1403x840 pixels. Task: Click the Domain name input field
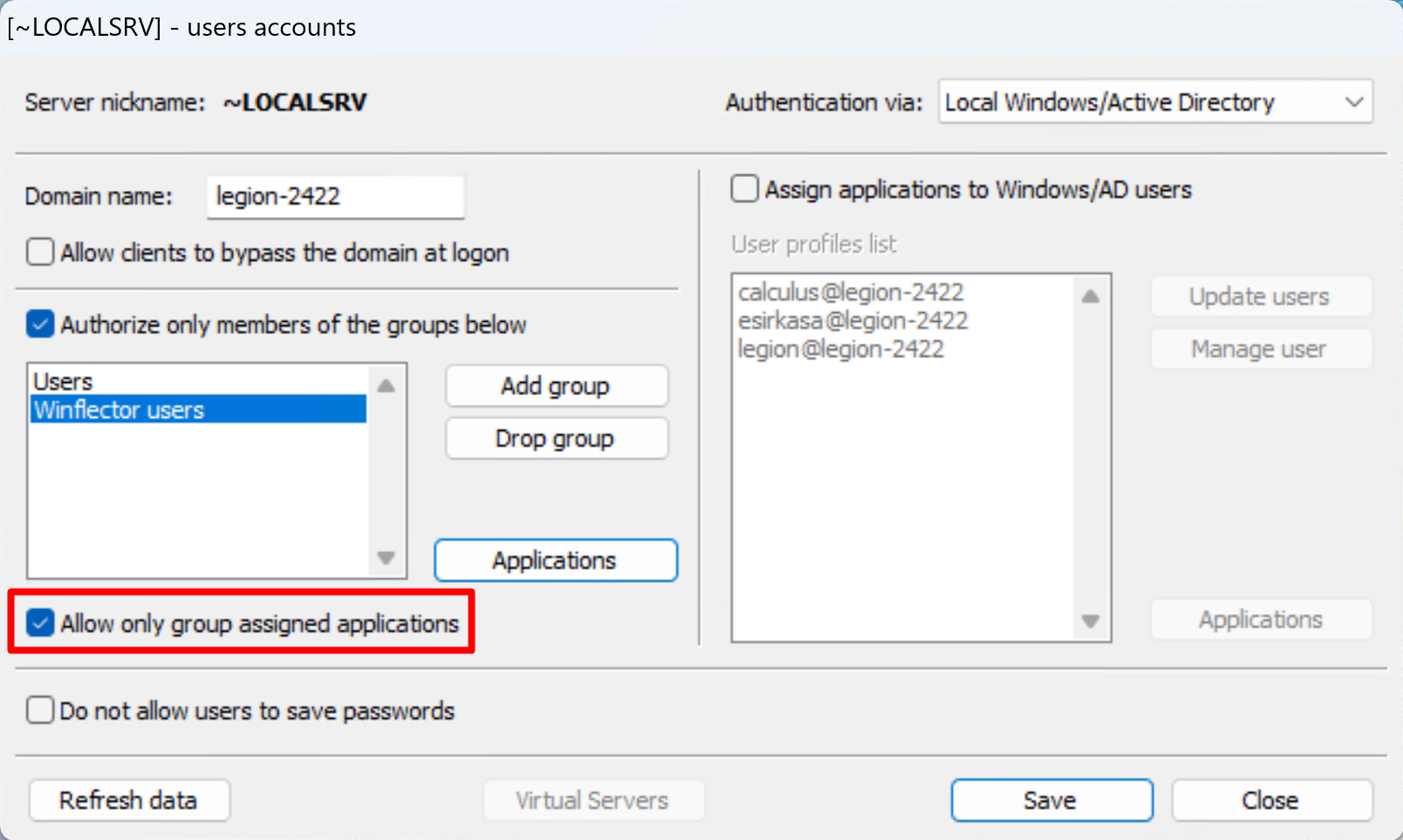(335, 197)
